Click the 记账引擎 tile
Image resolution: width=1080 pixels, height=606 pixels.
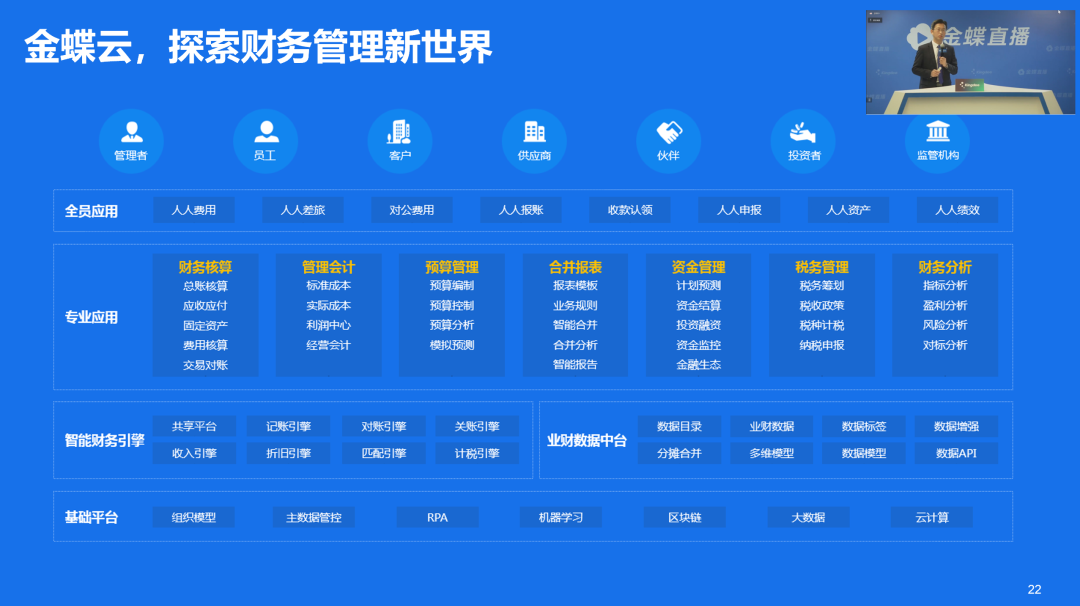pyautogui.click(x=289, y=426)
